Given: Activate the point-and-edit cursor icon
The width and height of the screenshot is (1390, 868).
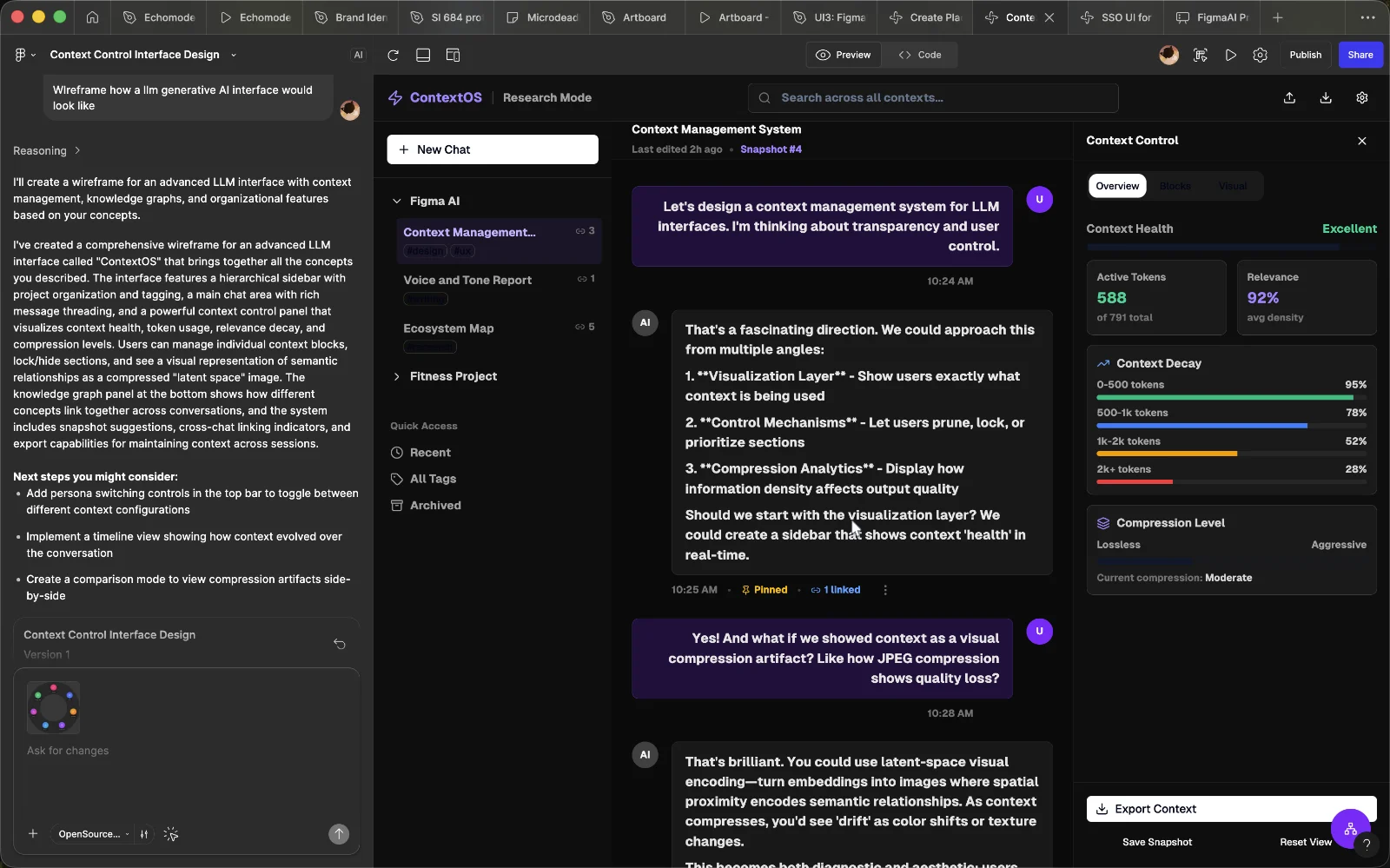Looking at the screenshot, I should (171, 834).
